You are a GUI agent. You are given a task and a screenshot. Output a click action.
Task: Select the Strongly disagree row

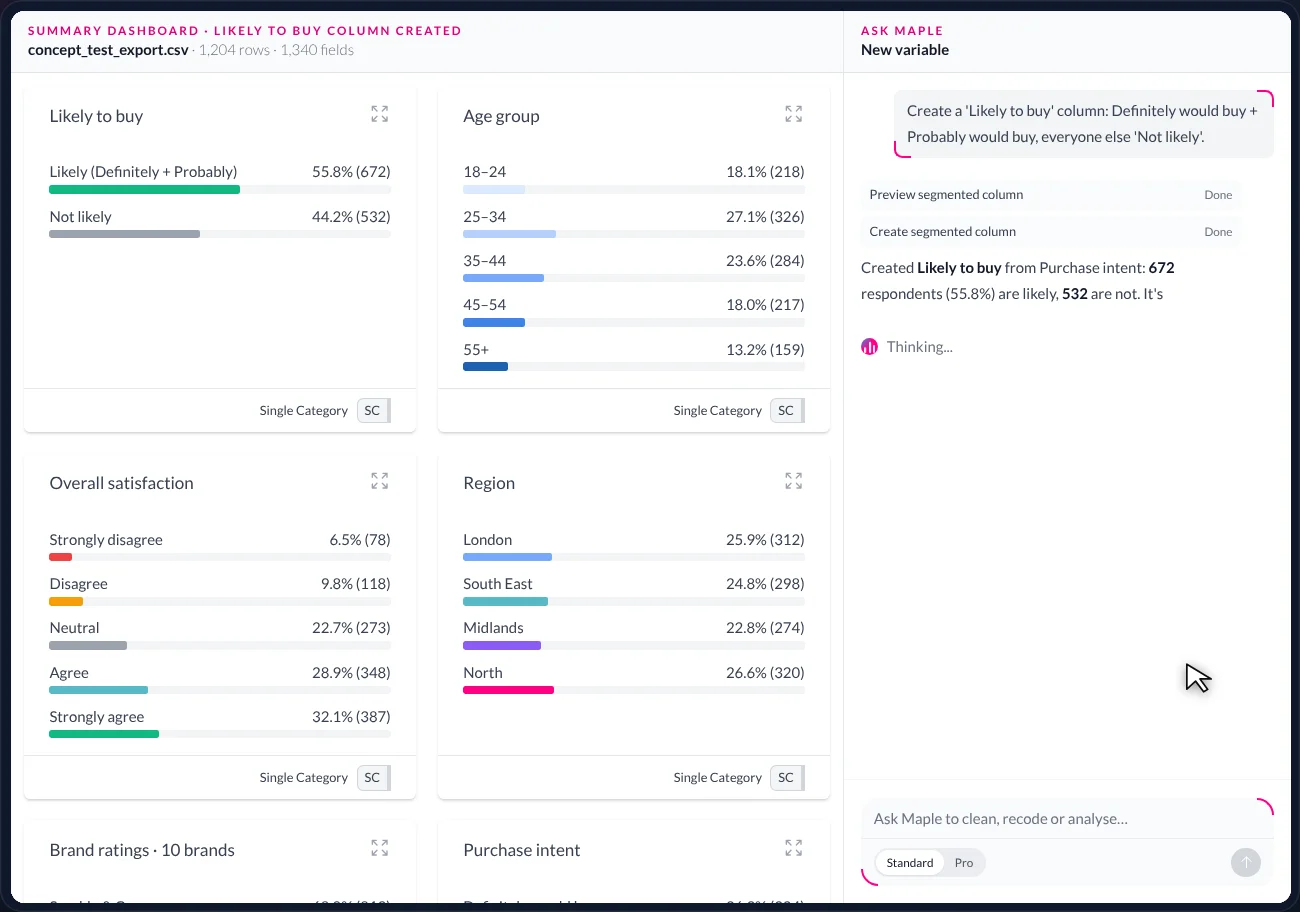[x=220, y=547]
